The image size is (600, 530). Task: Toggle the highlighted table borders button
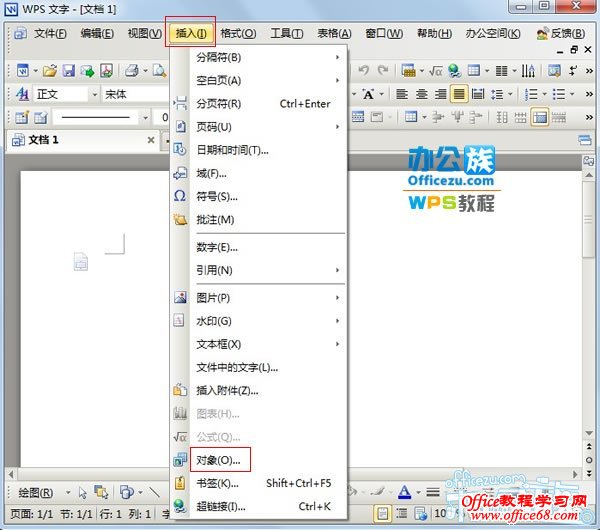point(540,117)
